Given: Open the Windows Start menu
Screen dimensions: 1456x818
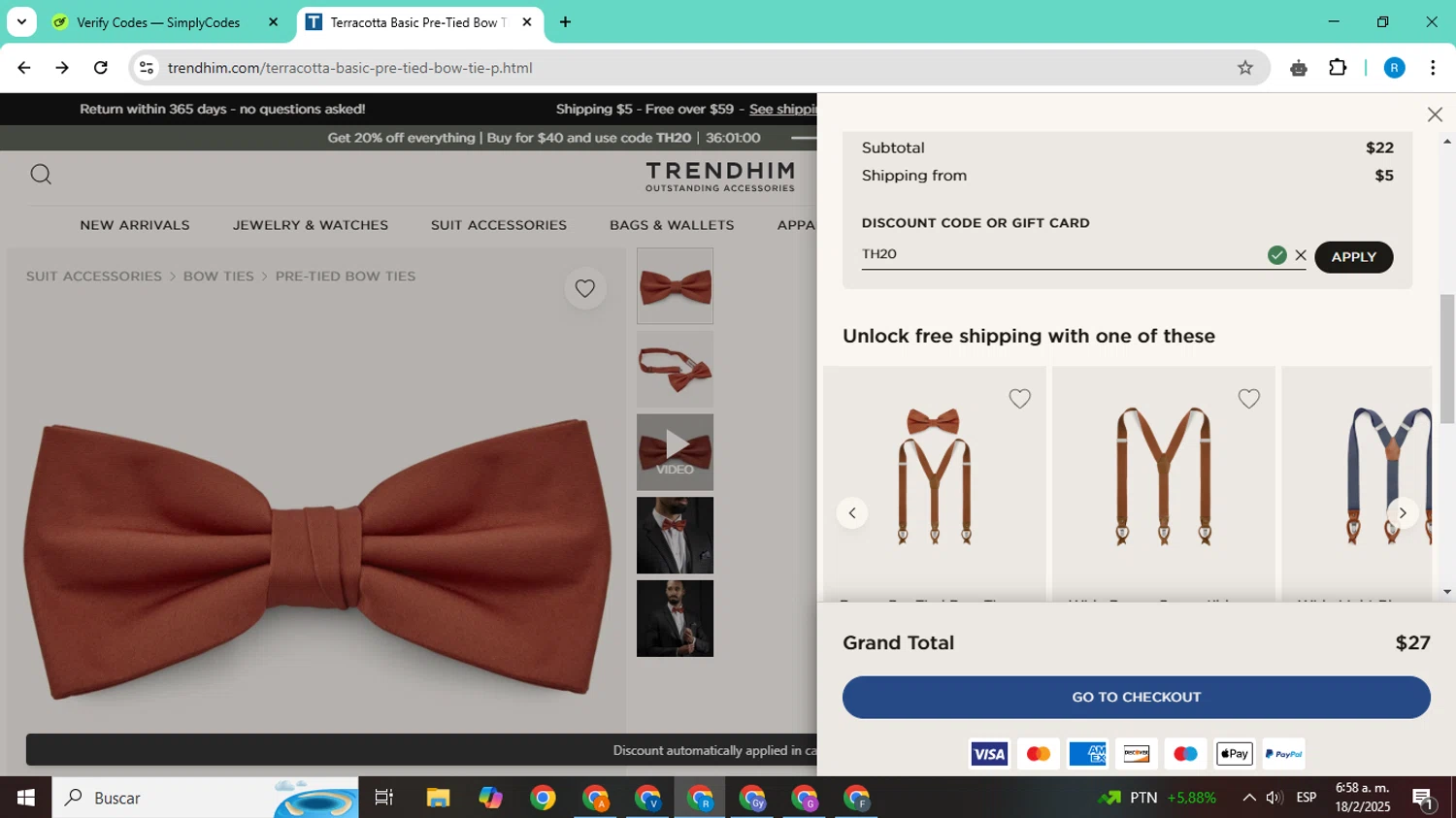Looking at the screenshot, I should (x=25, y=798).
